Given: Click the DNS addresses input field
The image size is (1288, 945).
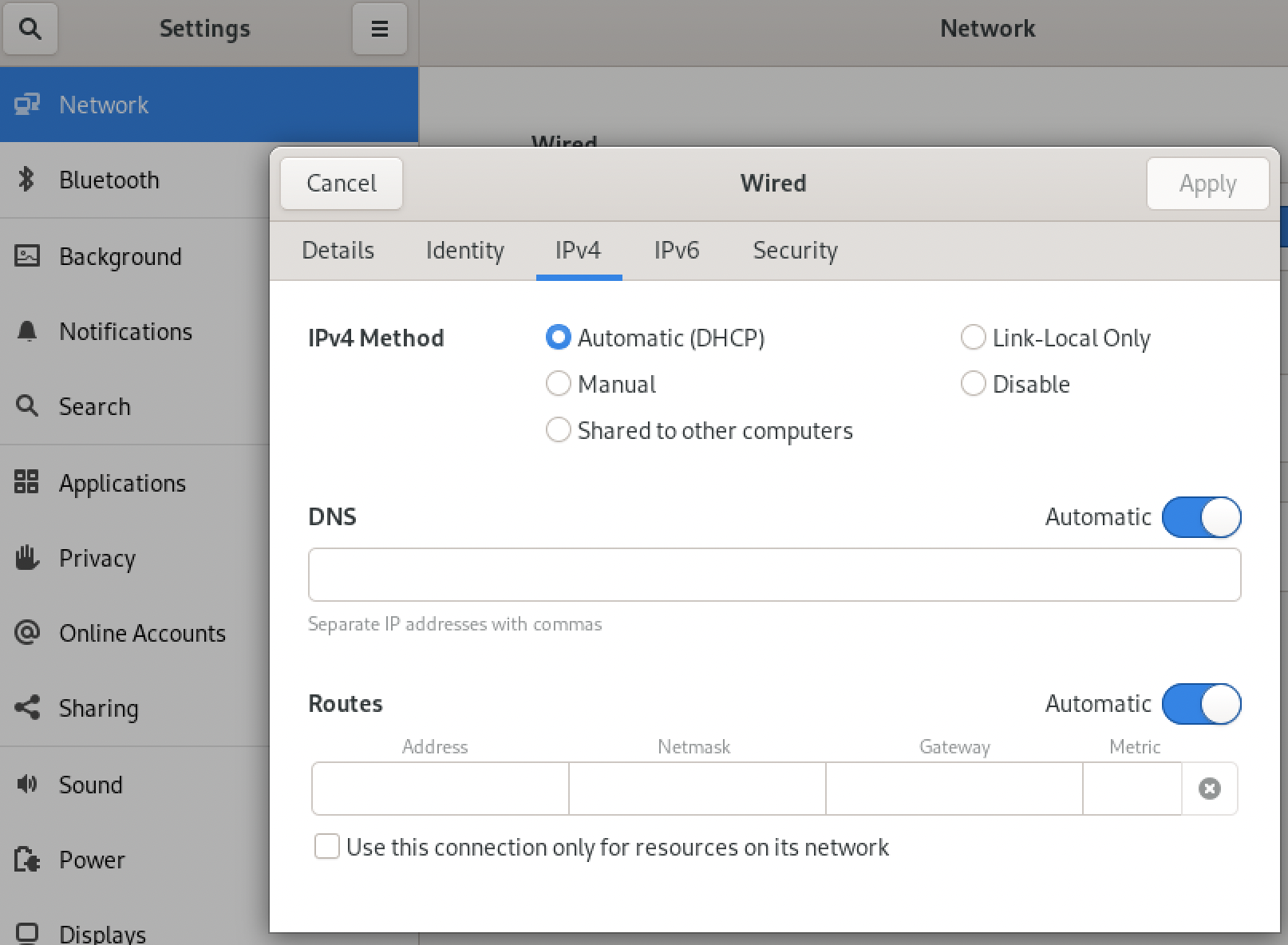Looking at the screenshot, I should 774,575.
